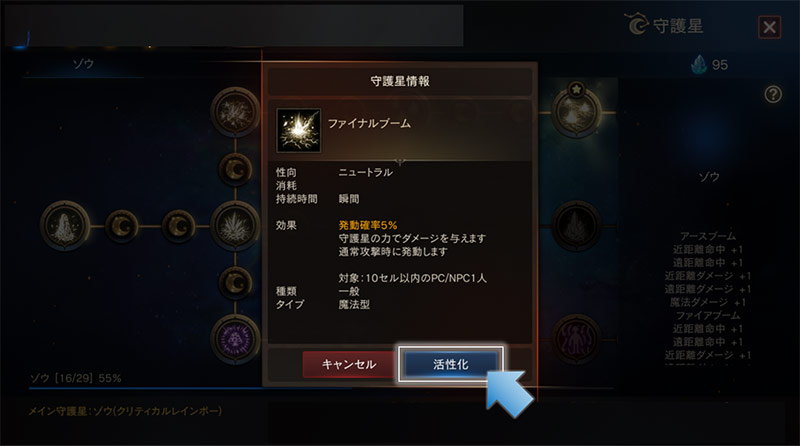Click the crescent node above the purple rune node
Screen dimensions: 800x446
[235, 282]
